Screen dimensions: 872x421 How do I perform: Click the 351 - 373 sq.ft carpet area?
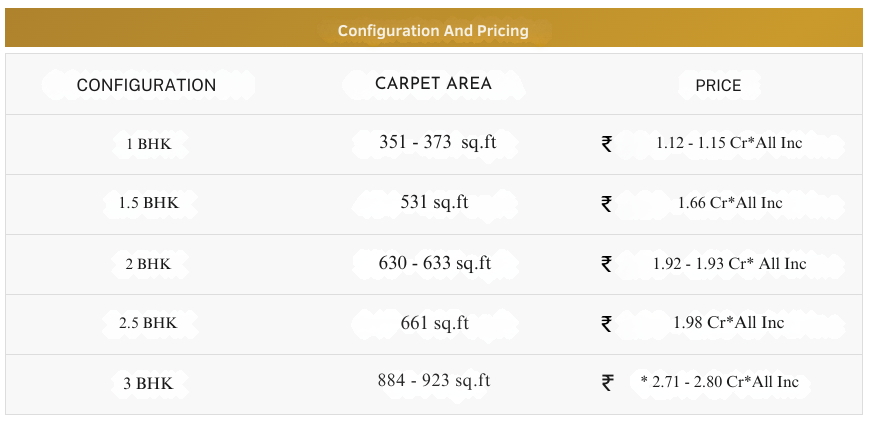pos(437,143)
